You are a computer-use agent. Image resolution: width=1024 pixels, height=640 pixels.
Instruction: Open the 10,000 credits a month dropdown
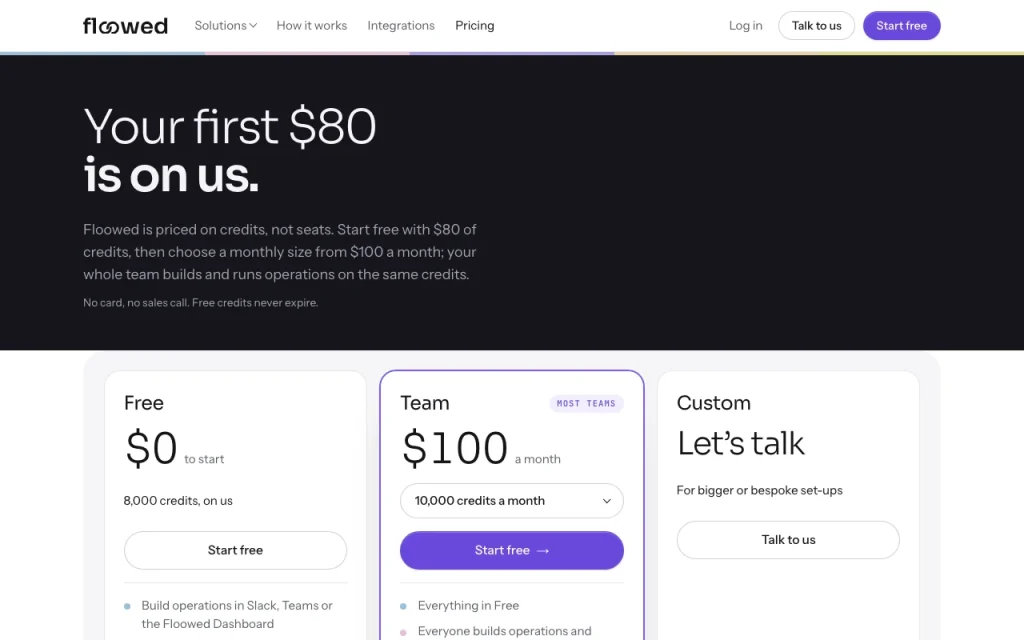tap(512, 501)
